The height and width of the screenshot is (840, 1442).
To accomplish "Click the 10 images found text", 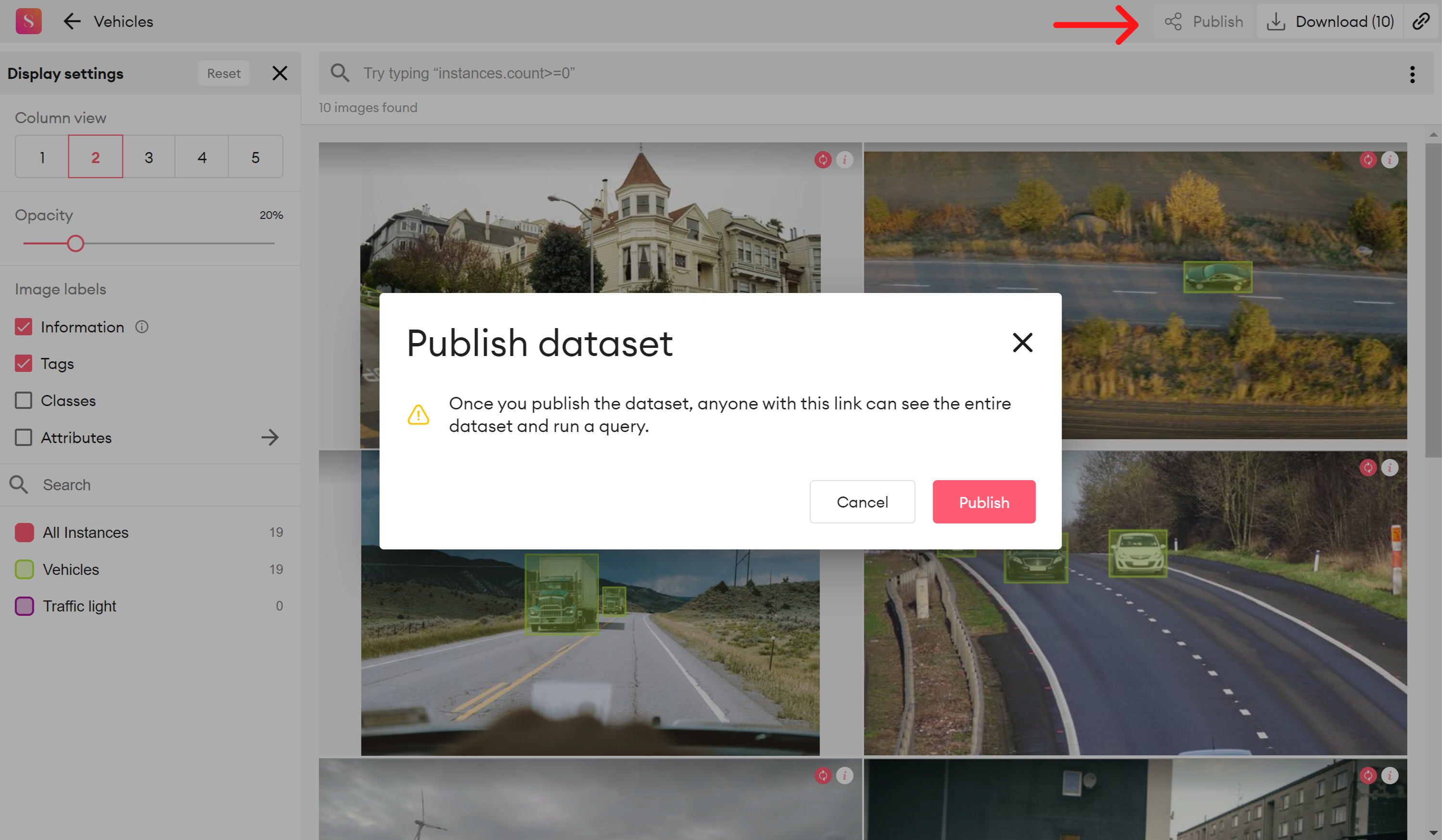I will (368, 108).
